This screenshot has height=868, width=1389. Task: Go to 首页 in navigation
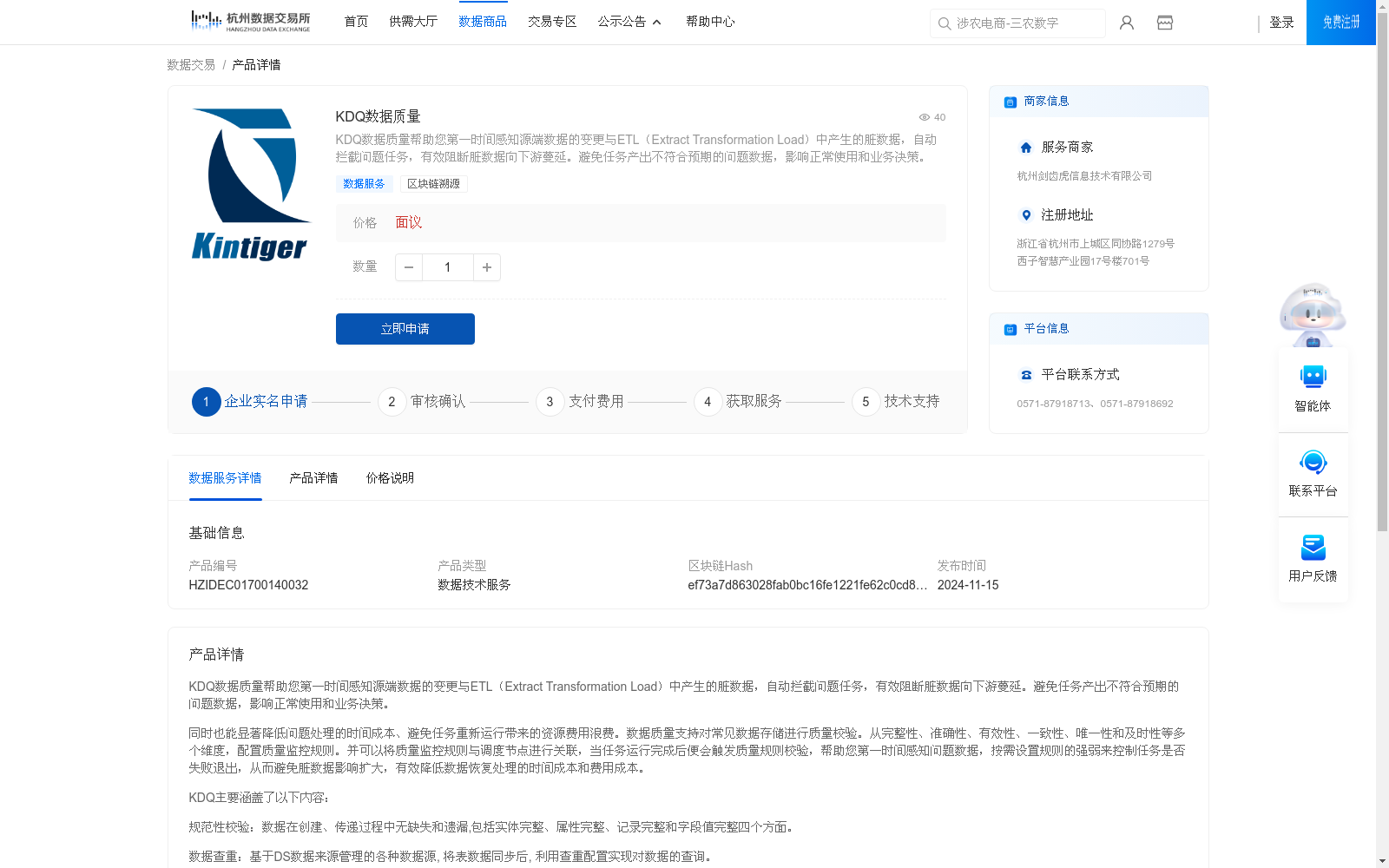356,22
